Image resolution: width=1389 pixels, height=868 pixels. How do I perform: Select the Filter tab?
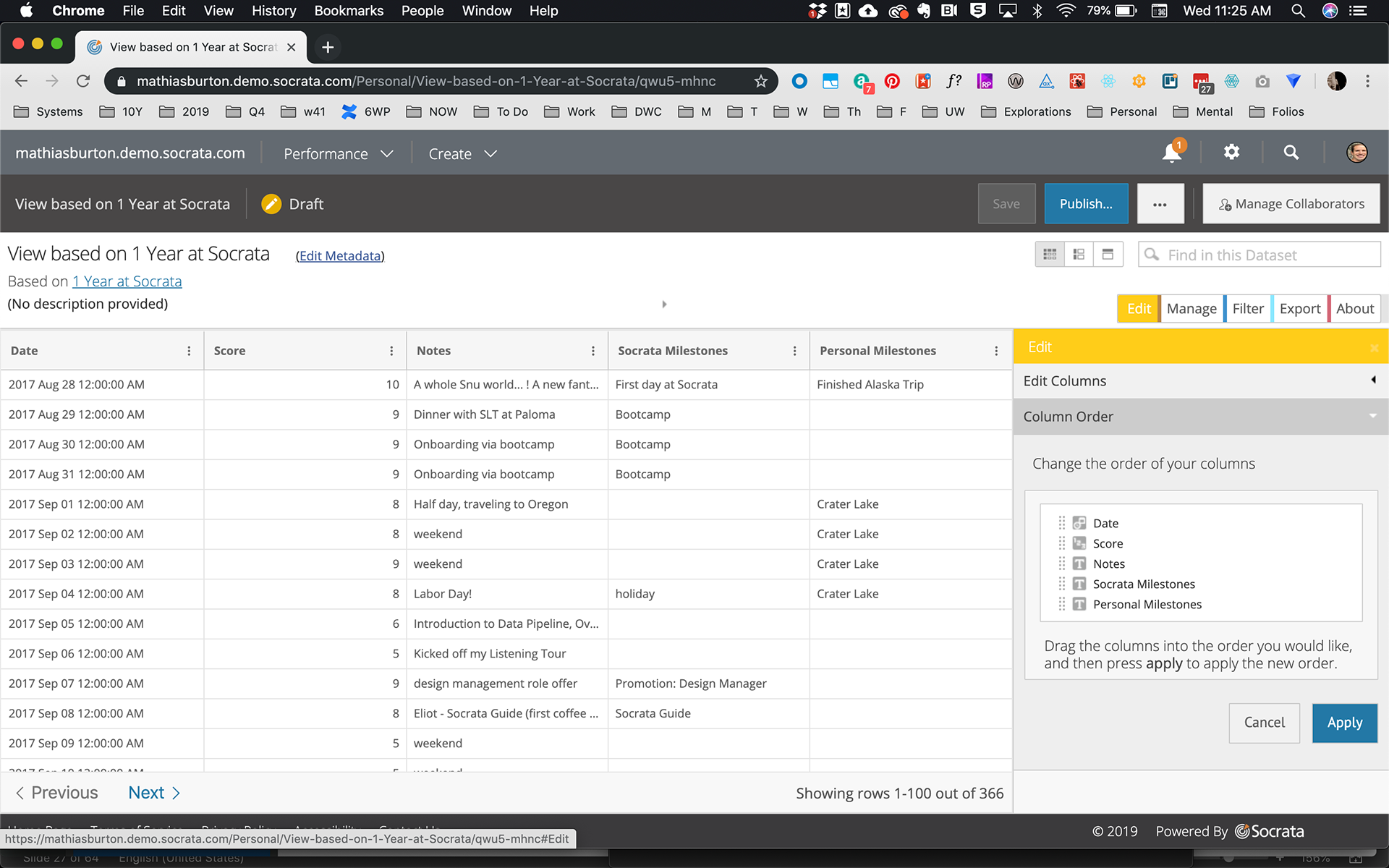(1248, 309)
